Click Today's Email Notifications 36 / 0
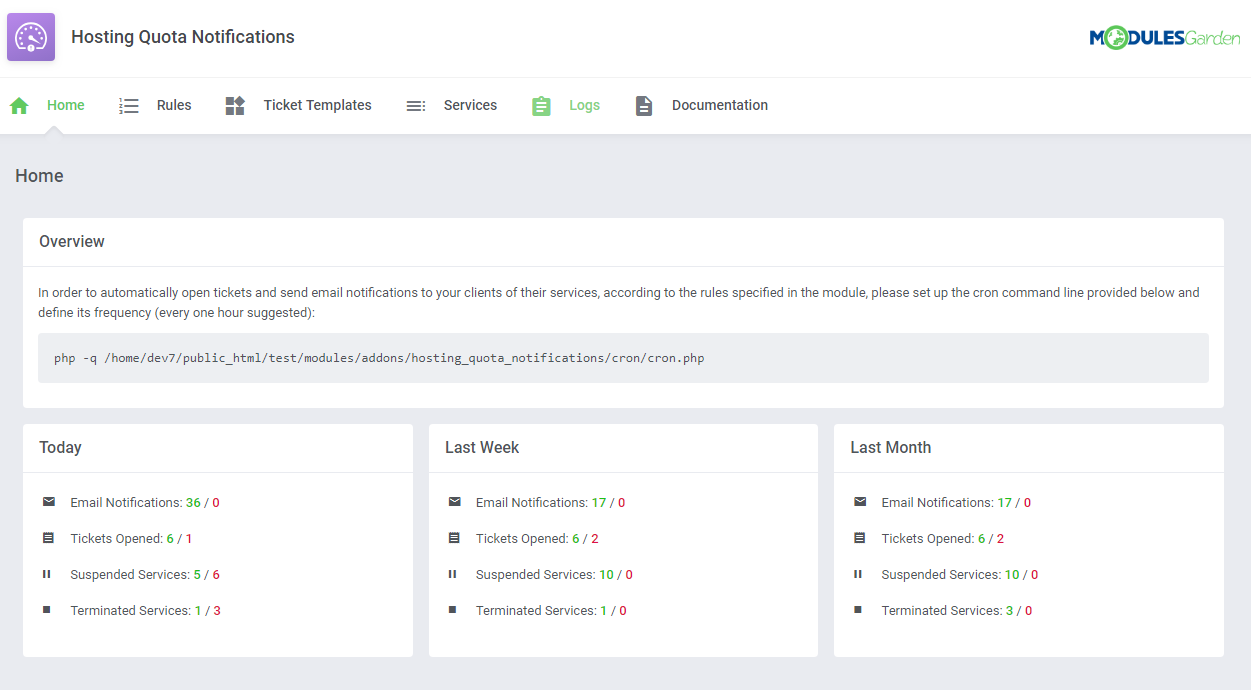This screenshot has width=1251, height=690. tap(145, 503)
